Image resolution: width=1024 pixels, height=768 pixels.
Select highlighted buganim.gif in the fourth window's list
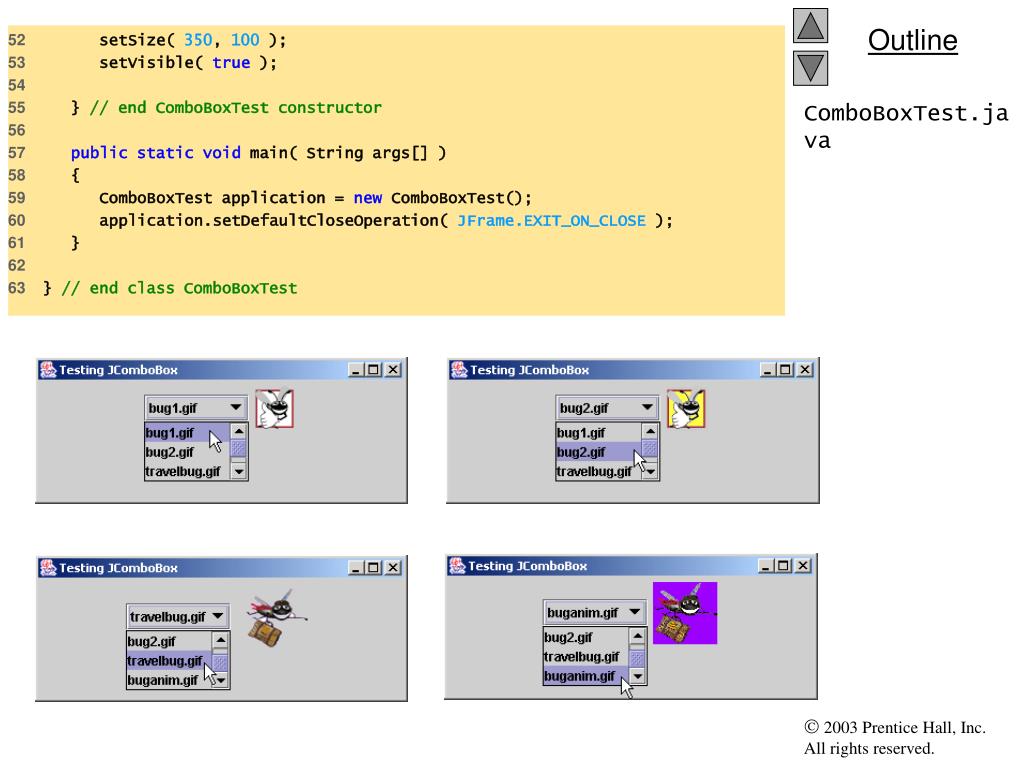pos(585,676)
